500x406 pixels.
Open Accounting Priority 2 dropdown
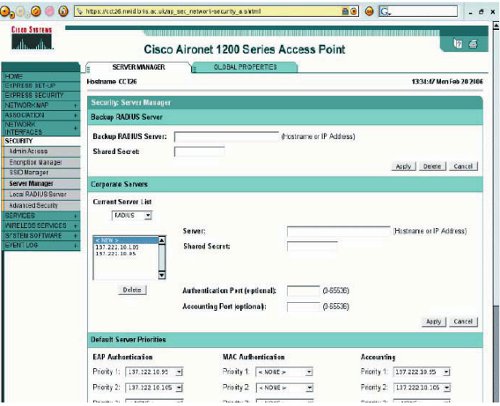(x=422, y=388)
